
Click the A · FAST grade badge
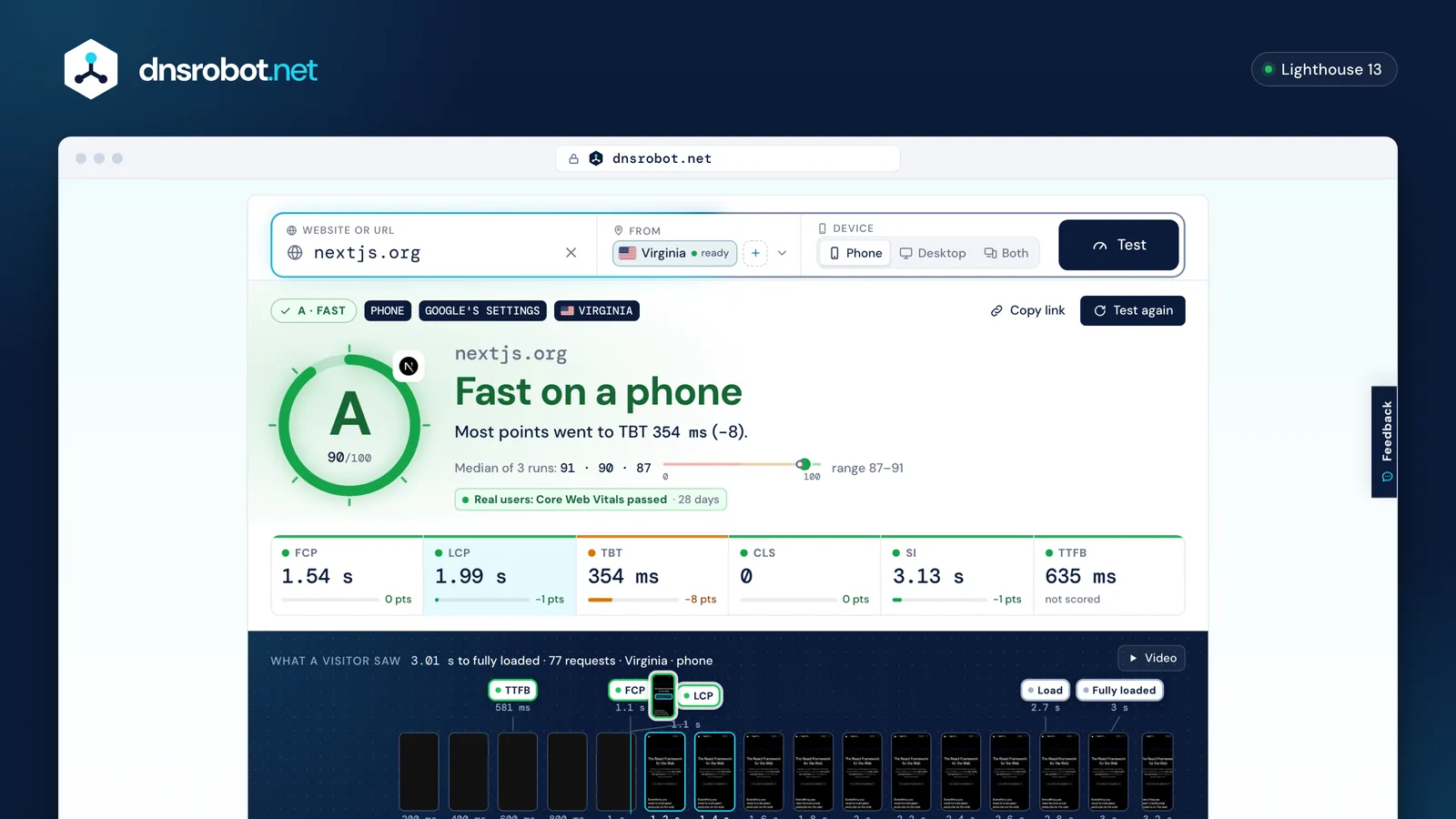313,310
